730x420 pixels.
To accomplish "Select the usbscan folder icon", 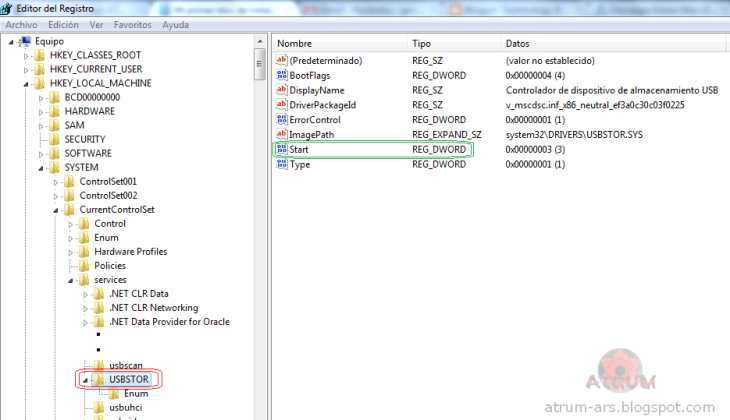I will pos(99,365).
